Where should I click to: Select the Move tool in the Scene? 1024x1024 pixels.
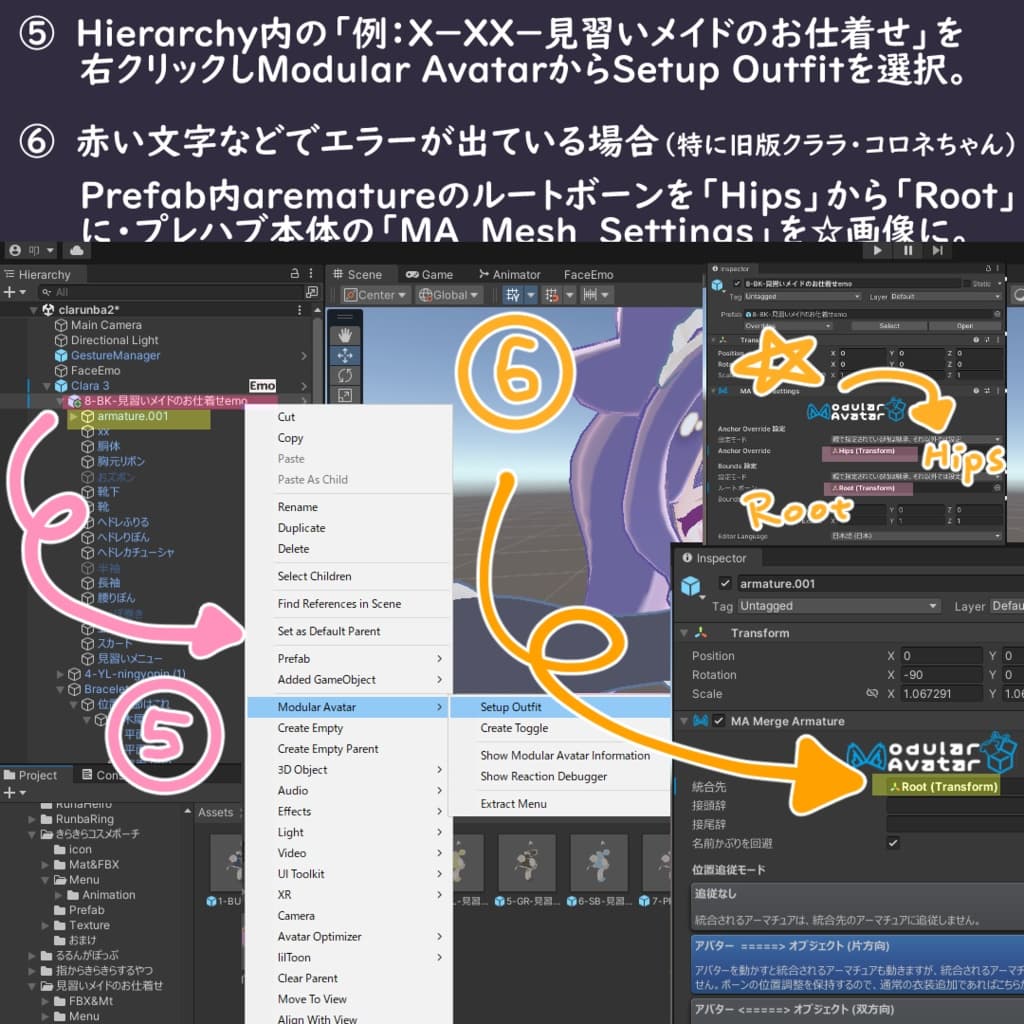345,356
